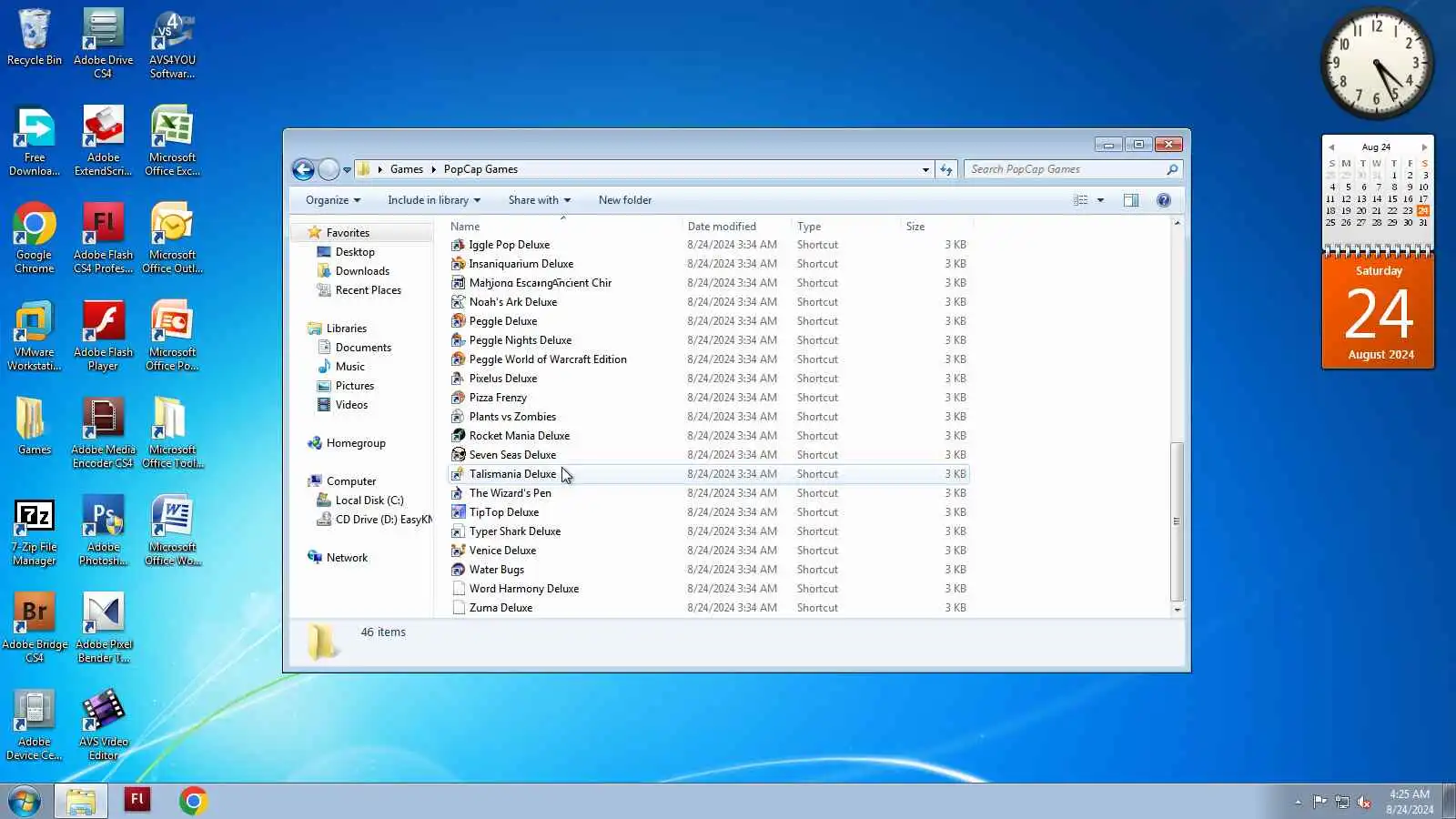Select Adobe Pixel Bender Toolkit desktop icon
The image size is (1456, 819).
coord(103,628)
